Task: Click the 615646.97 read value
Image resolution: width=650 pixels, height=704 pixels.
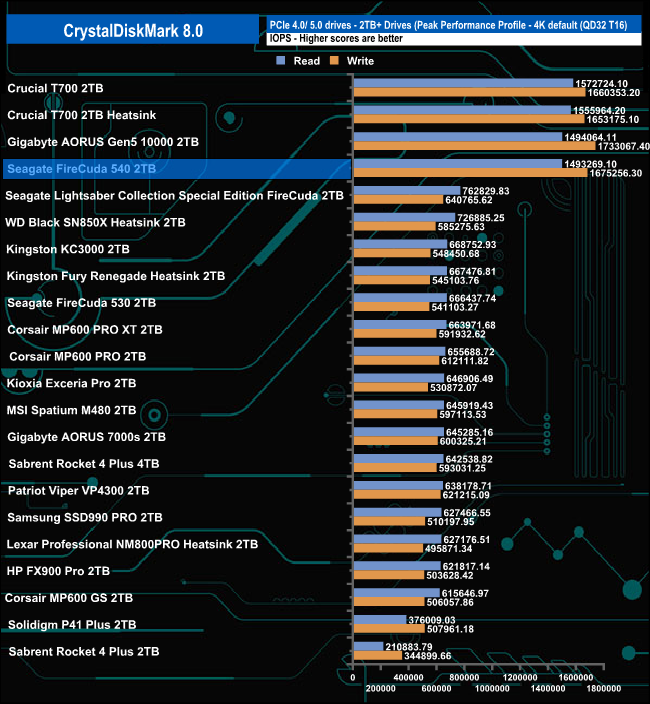Action: tap(465, 594)
